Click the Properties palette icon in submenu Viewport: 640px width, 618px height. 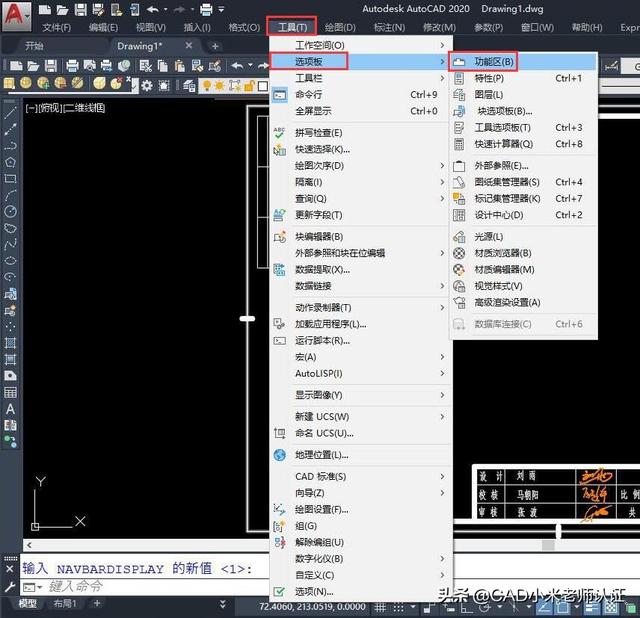(x=459, y=78)
